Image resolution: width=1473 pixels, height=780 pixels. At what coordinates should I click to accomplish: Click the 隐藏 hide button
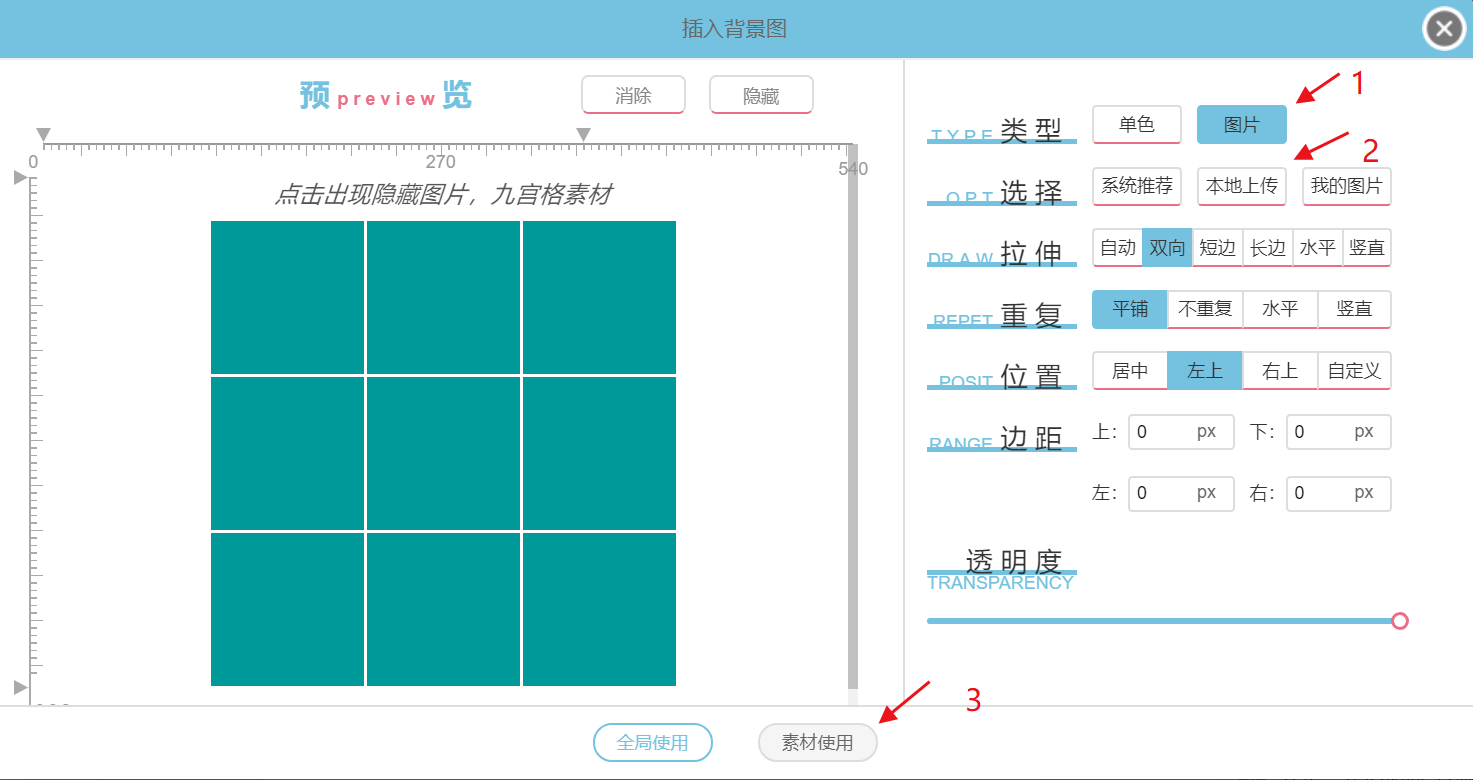click(x=761, y=95)
